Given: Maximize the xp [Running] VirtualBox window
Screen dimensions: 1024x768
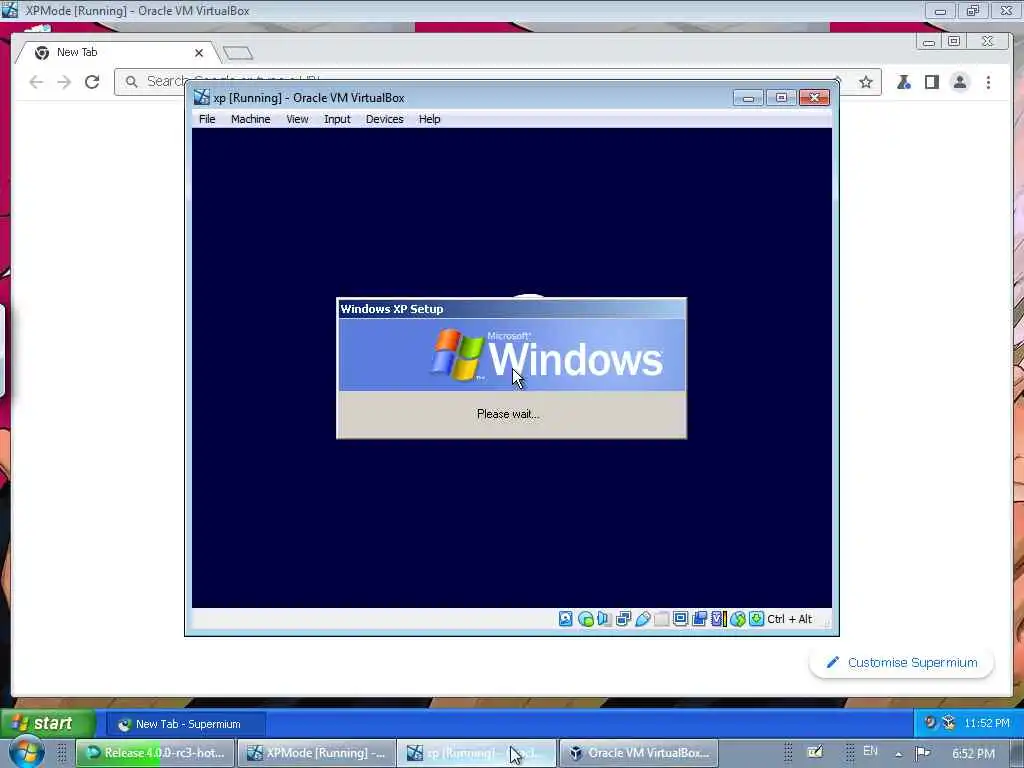Looking at the screenshot, I should 781,98.
